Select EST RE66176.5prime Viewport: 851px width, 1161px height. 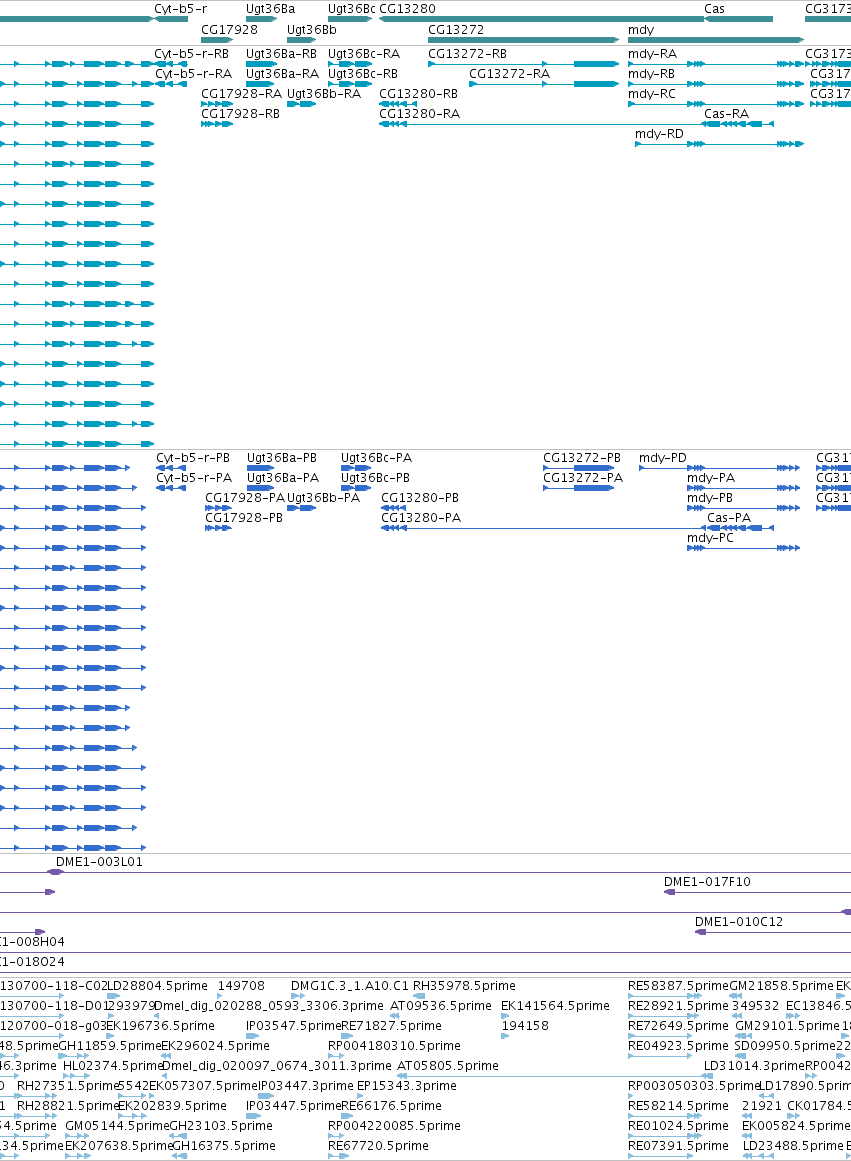pyautogui.click(x=391, y=1106)
